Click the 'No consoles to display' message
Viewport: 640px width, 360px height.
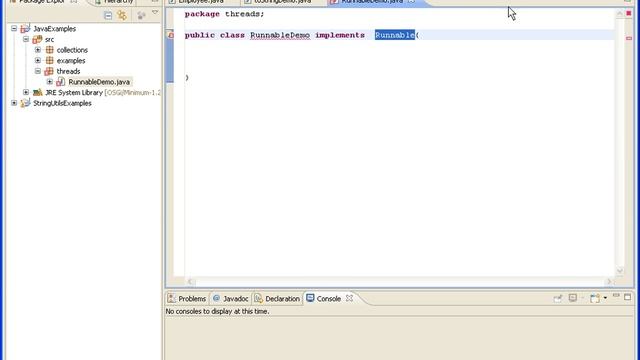coord(217,311)
